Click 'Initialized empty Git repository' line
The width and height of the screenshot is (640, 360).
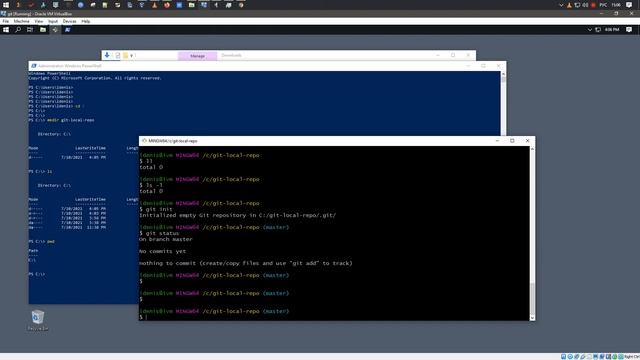238,215
